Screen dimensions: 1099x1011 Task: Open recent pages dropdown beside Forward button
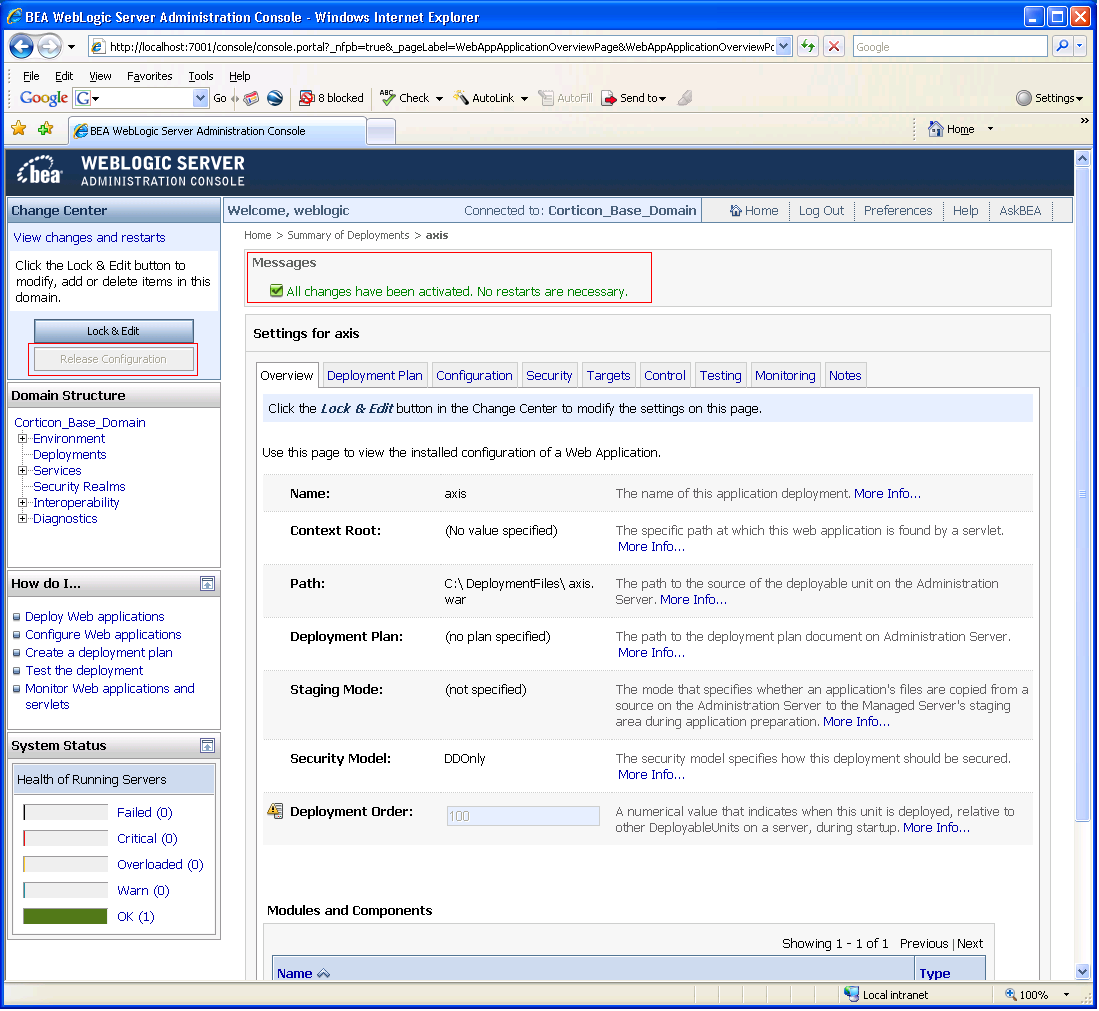(71, 47)
